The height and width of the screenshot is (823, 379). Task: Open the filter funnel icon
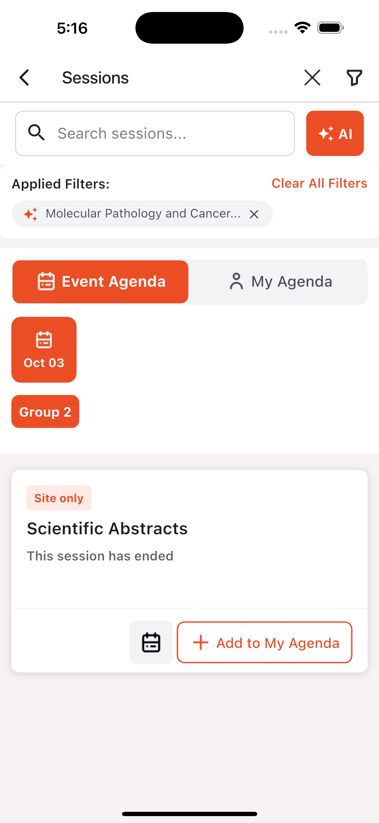point(354,78)
